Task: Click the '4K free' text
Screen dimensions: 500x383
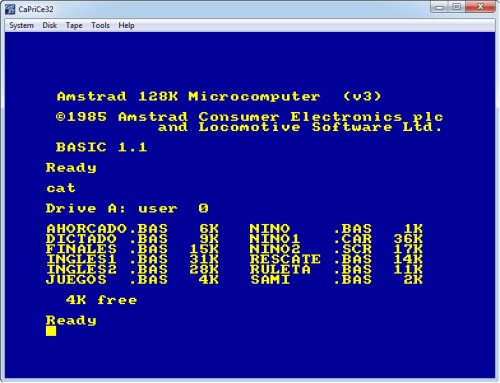Action: (x=101, y=300)
